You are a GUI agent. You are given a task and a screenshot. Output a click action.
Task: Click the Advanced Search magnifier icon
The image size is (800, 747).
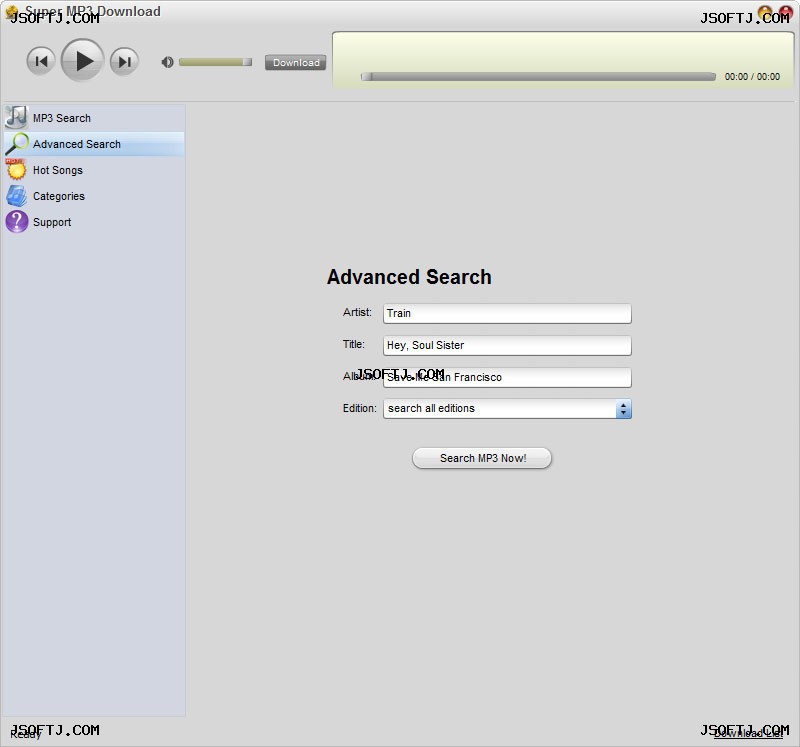[x=17, y=143]
